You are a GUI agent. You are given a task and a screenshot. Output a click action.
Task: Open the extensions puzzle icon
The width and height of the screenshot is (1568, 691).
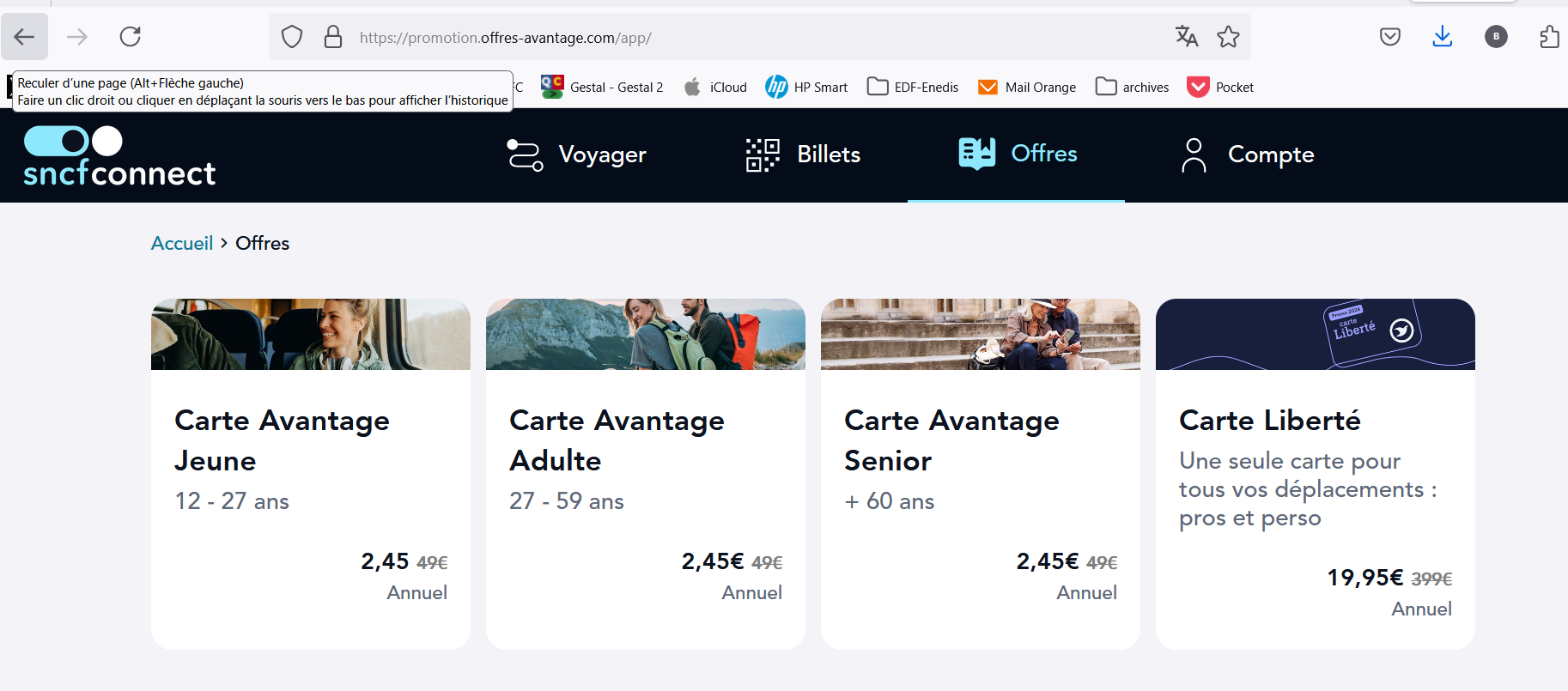(1549, 36)
